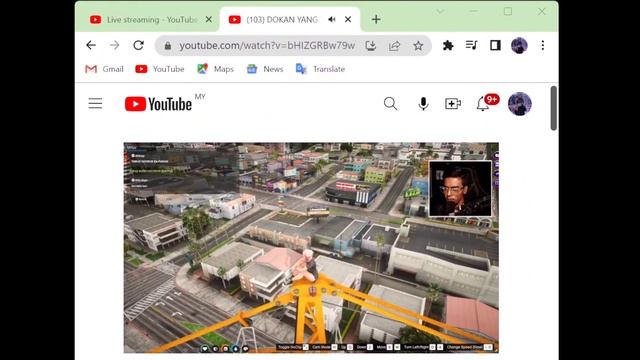Toggle Chrome side panel
Screen dimensions: 640x360
pos(495,45)
